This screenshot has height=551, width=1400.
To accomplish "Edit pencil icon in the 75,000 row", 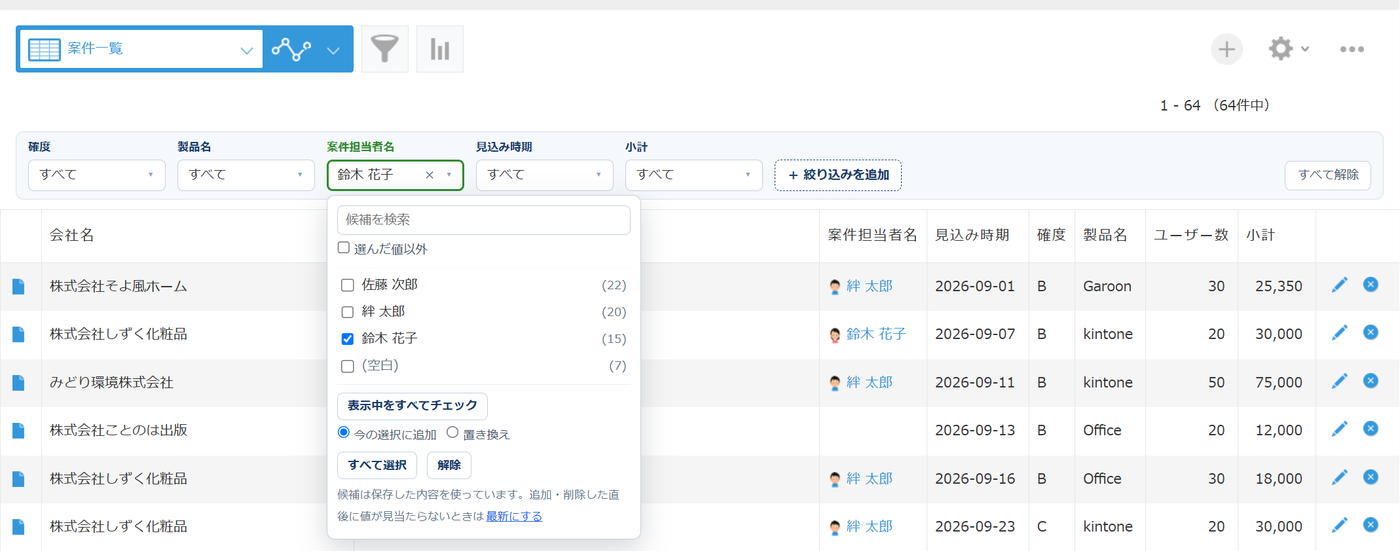I will coord(1340,381).
